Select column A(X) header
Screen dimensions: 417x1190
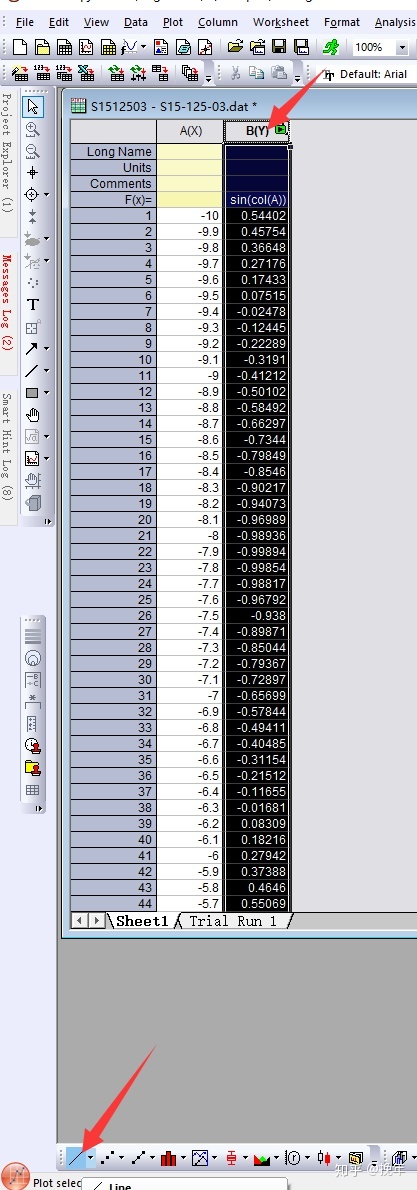point(191,131)
